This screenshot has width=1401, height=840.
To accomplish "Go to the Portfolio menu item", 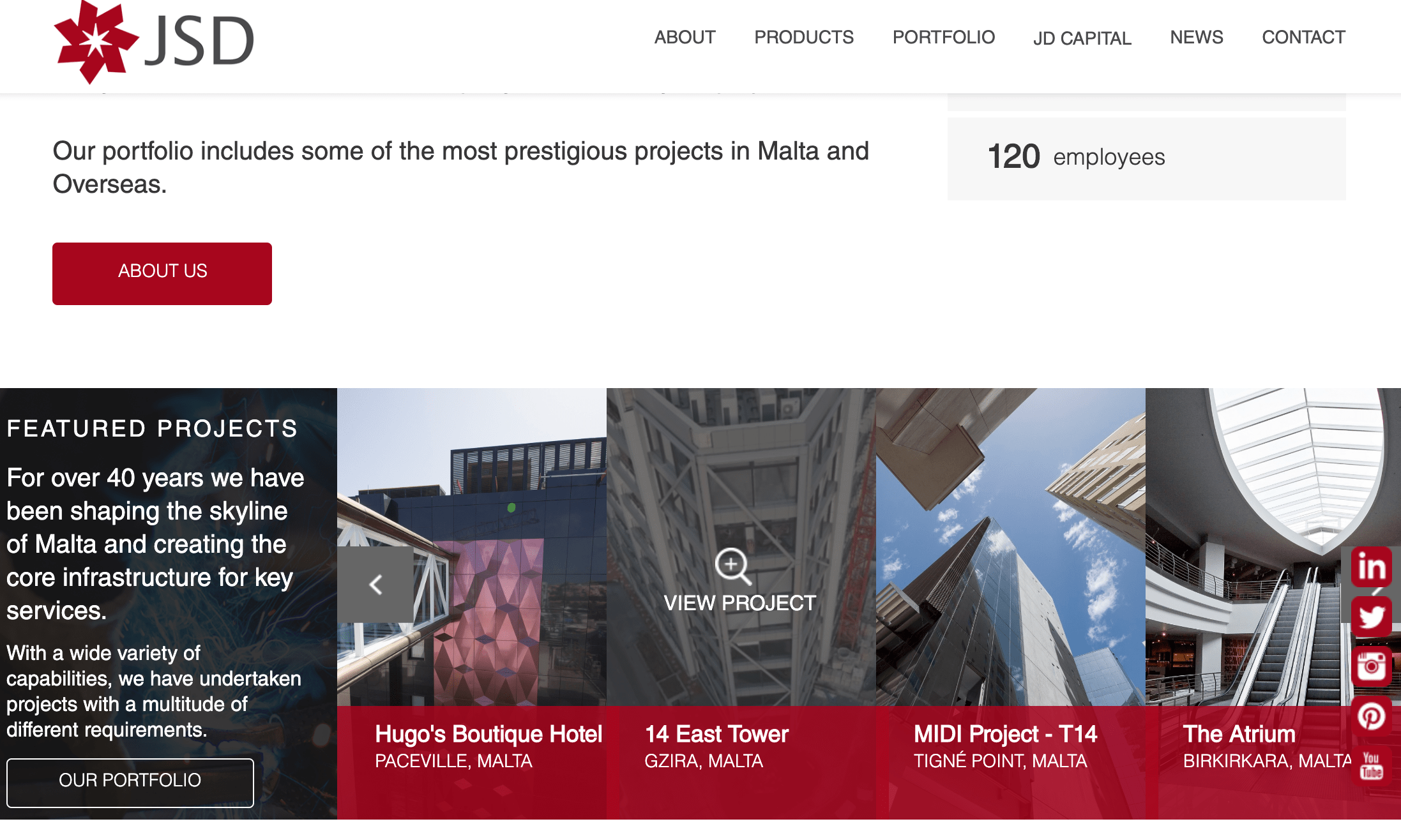I will pyautogui.click(x=943, y=37).
